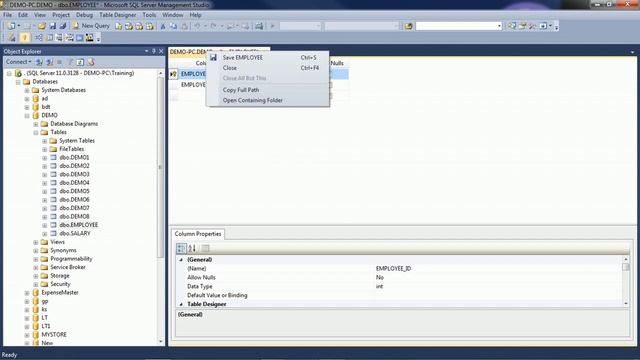Click the Open File folder icon in toolbar
The height and width of the screenshot is (360, 640).
coord(42,26)
